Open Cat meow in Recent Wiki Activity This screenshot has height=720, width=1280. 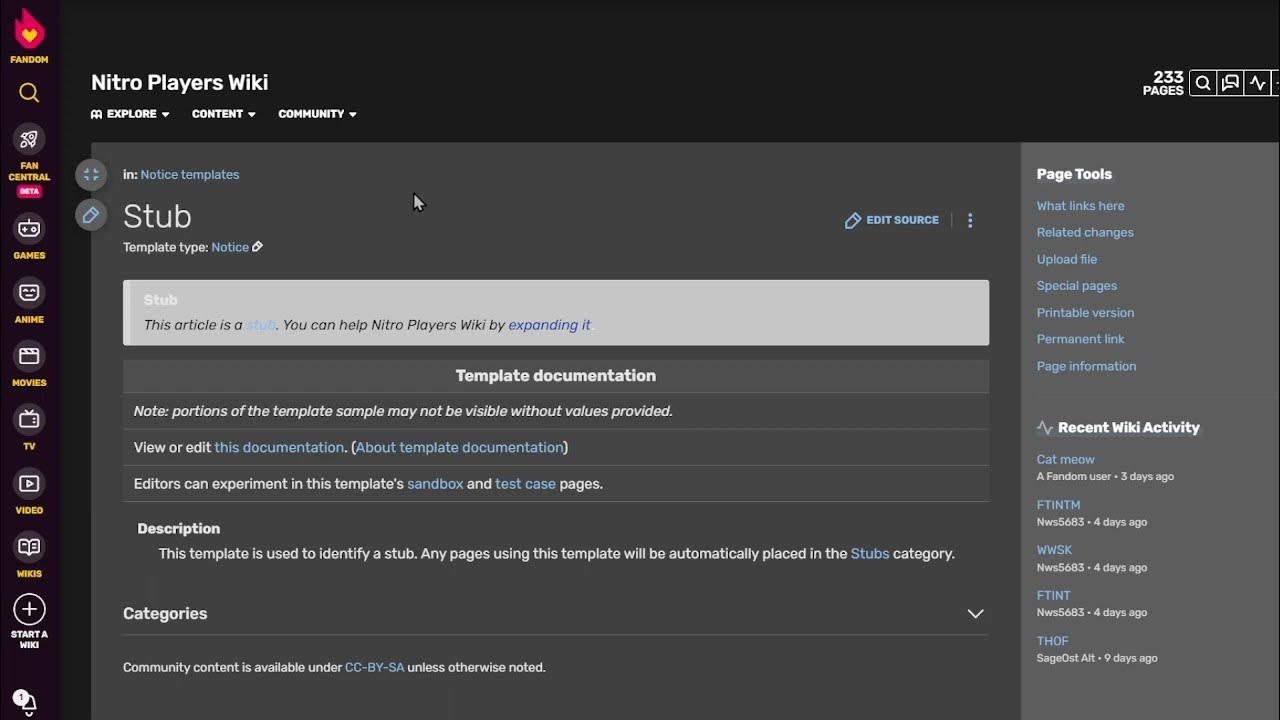pos(1065,460)
